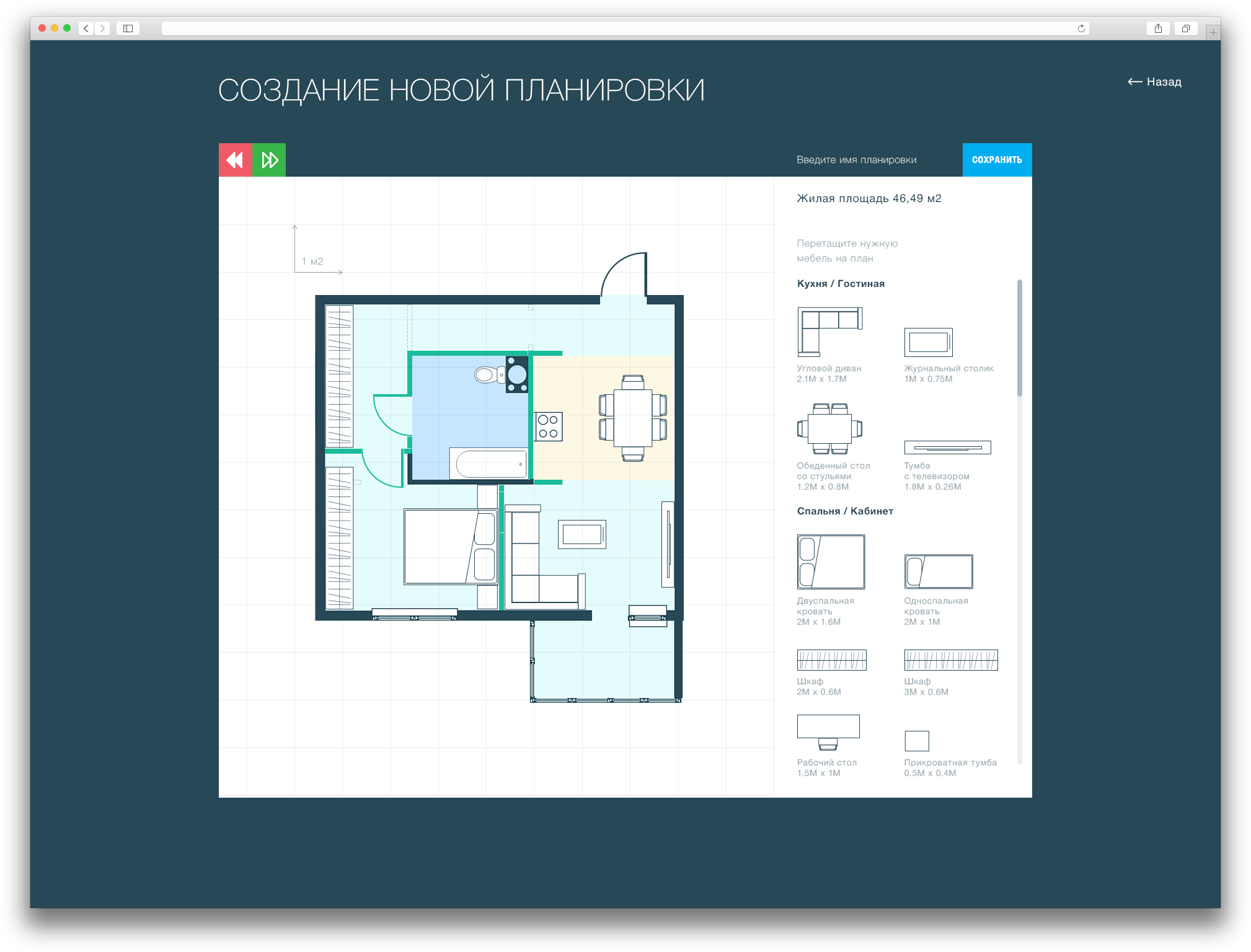This screenshot has width=1251, height=952.
Task: Select the corner sofa furniture icon
Action: (829, 332)
